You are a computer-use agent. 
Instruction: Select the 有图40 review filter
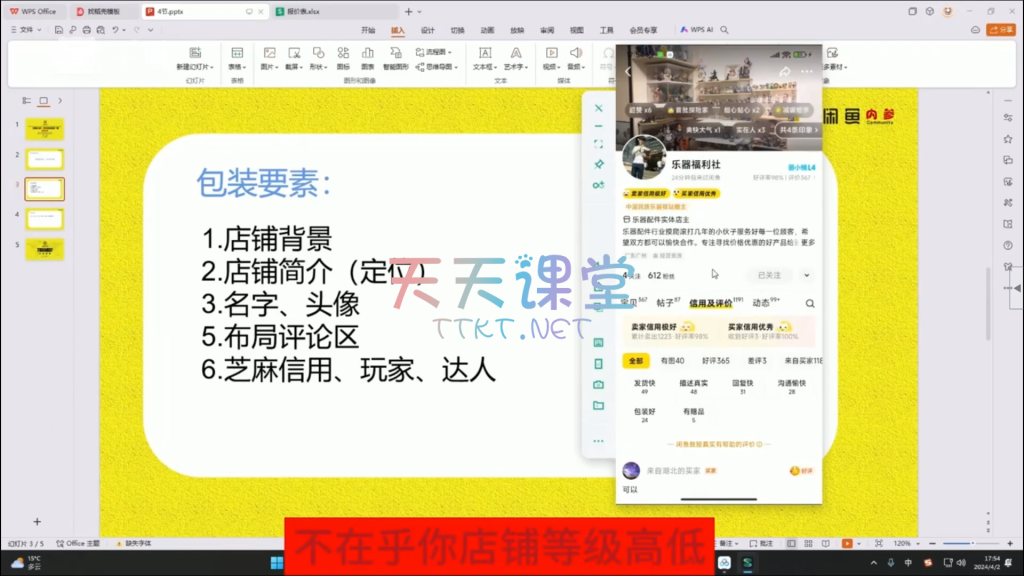pyautogui.click(x=672, y=361)
